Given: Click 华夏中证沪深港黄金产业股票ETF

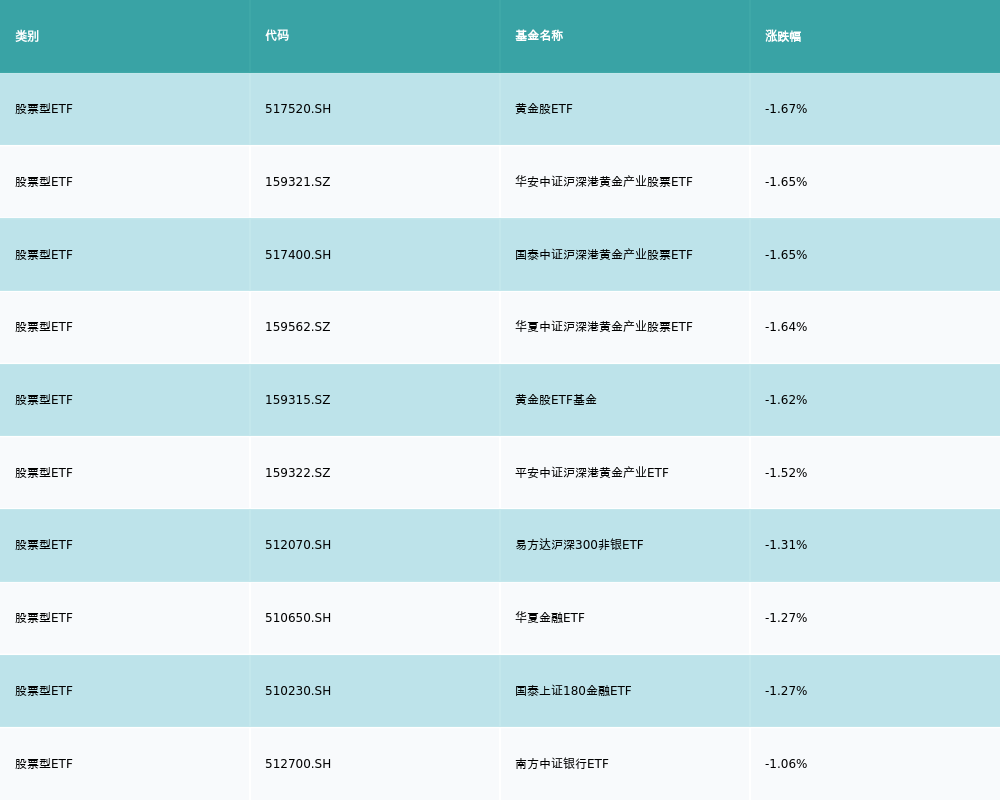Looking at the screenshot, I should click(x=604, y=327).
